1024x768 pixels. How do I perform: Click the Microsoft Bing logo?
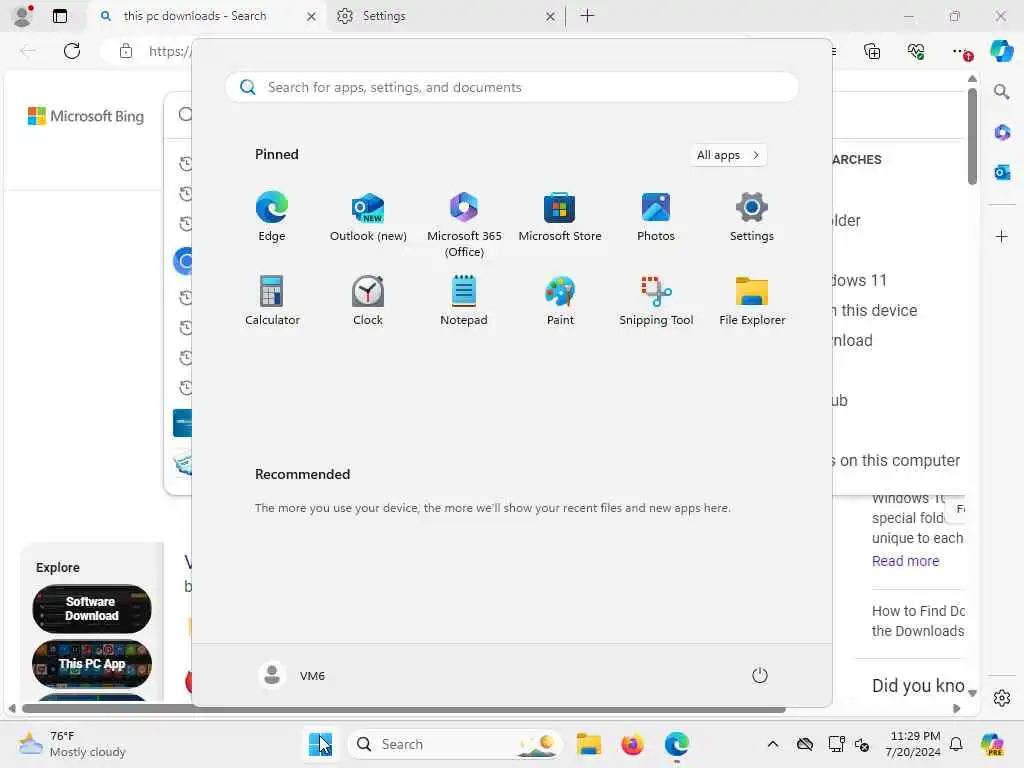[x=86, y=116]
